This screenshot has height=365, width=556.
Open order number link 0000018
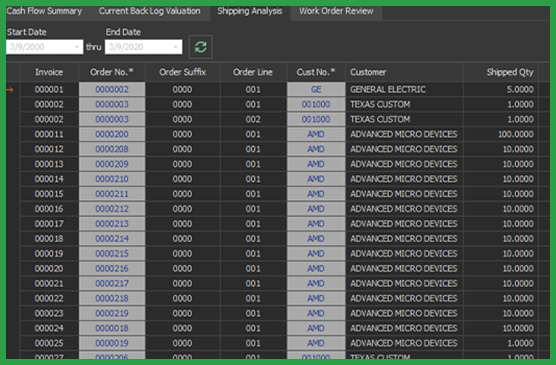(x=112, y=328)
